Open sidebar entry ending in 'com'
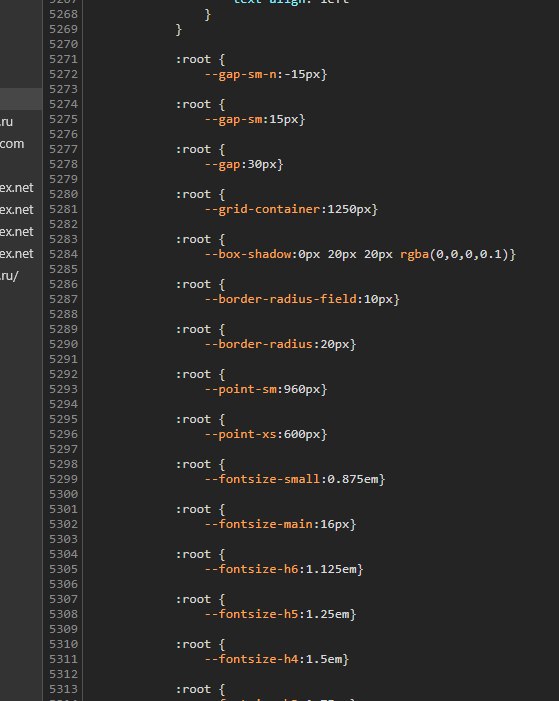559x701 pixels. pyautogui.click(x=12, y=144)
